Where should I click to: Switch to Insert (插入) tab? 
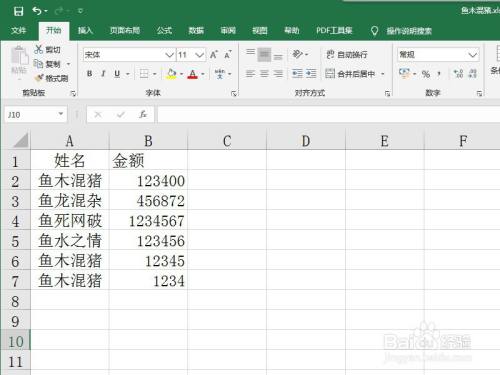click(x=85, y=31)
